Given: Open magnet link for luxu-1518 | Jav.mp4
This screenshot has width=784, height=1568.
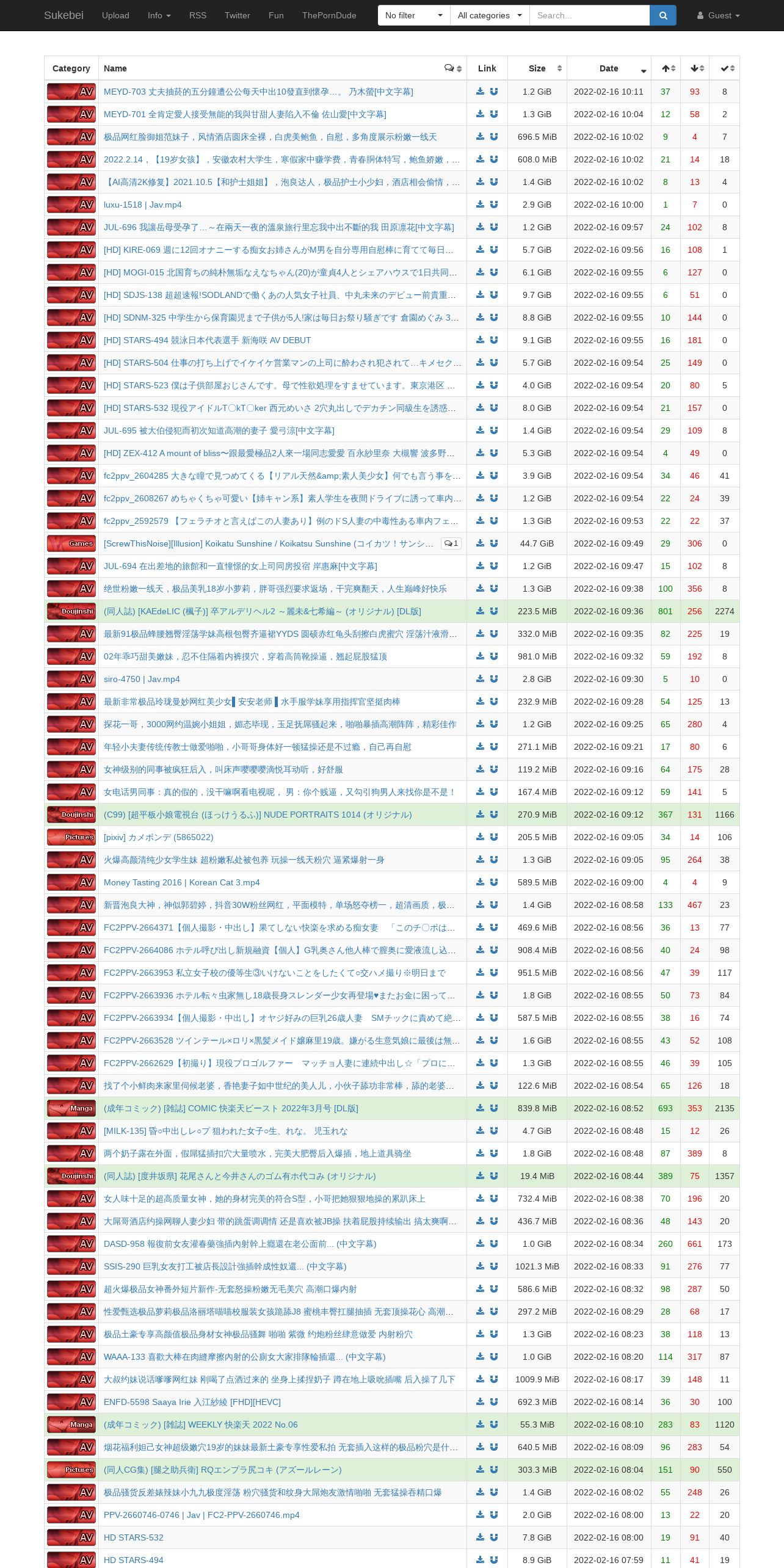Looking at the screenshot, I should [494, 205].
